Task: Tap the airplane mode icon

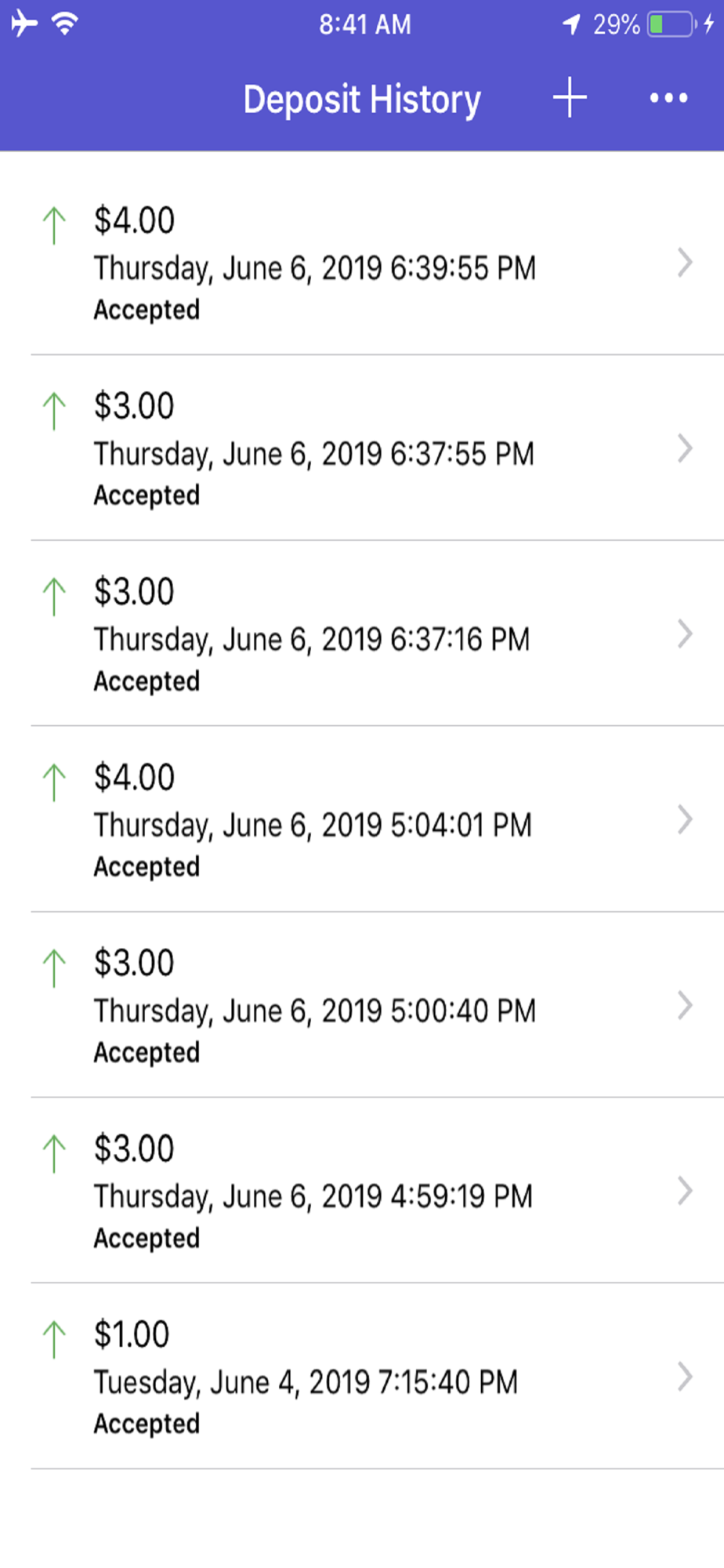Action: coord(24,24)
